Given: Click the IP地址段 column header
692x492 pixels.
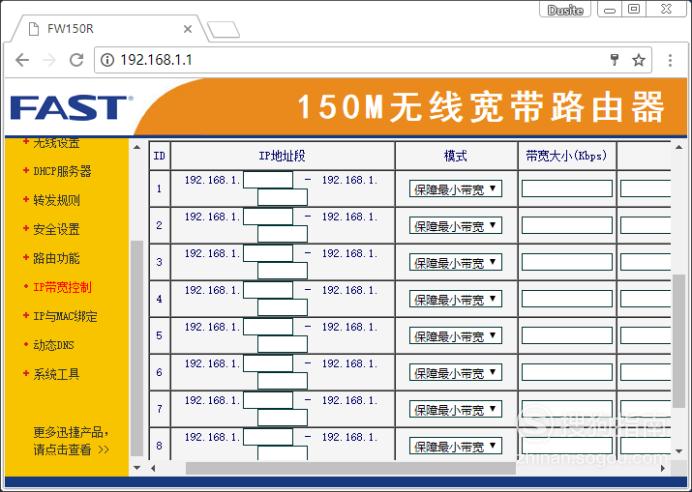Looking at the screenshot, I should pos(282,156).
